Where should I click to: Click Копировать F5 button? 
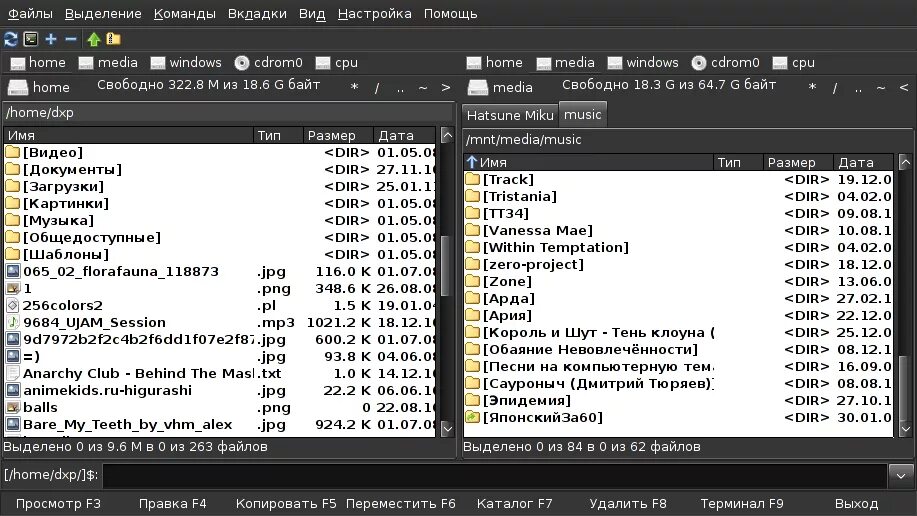(286, 504)
